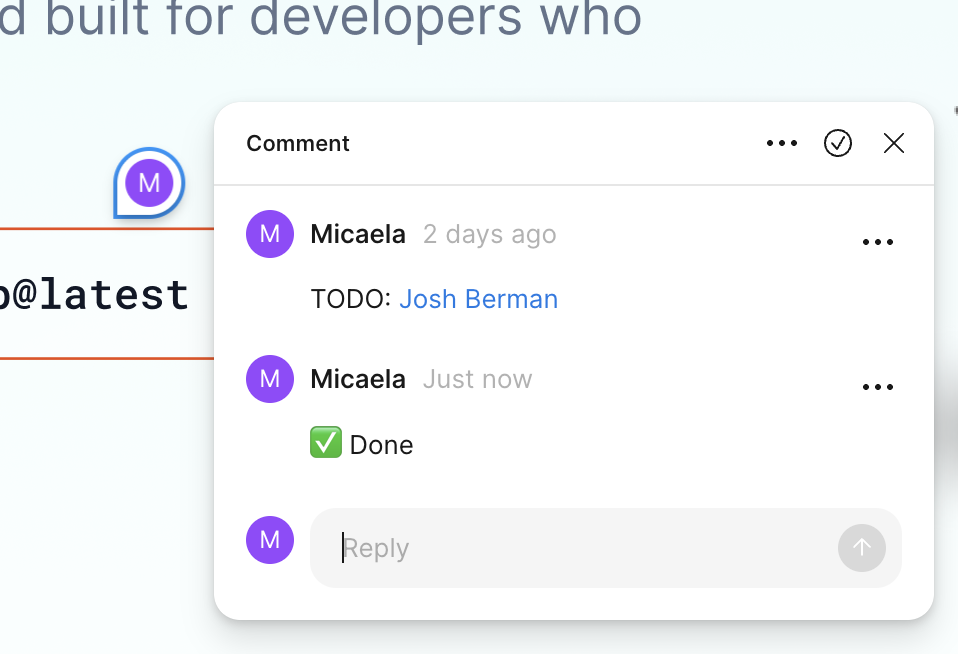Click the avatar beside the Reply field
958x654 pixels.
click(269, 540)
